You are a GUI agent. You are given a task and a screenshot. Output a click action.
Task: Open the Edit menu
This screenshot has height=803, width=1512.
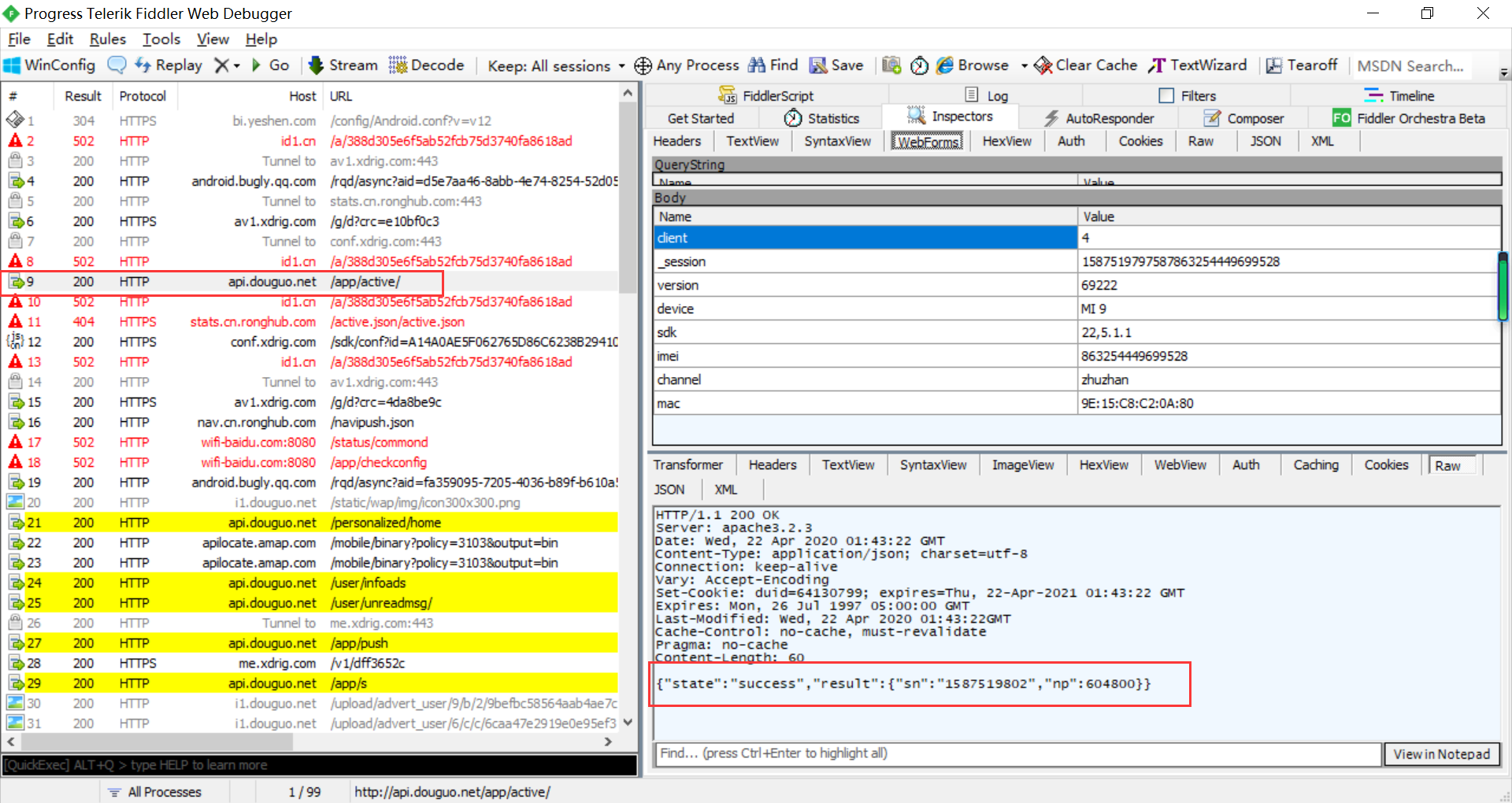tap(60, 39)
